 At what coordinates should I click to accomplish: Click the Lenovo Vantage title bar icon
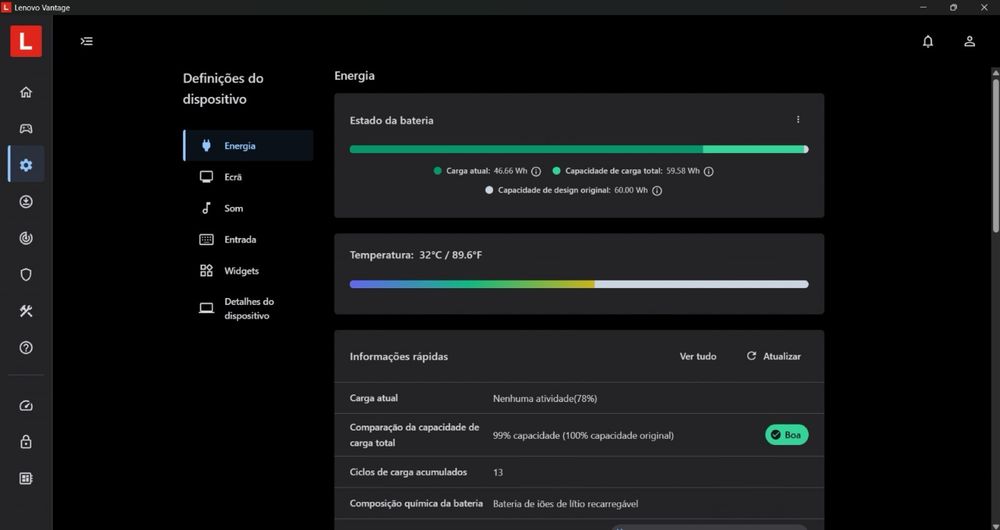[x=6, y=8]
